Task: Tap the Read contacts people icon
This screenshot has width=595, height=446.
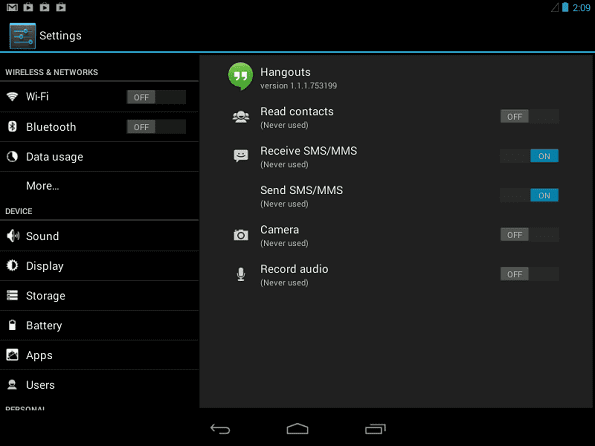Action: (x=241, y=117)
